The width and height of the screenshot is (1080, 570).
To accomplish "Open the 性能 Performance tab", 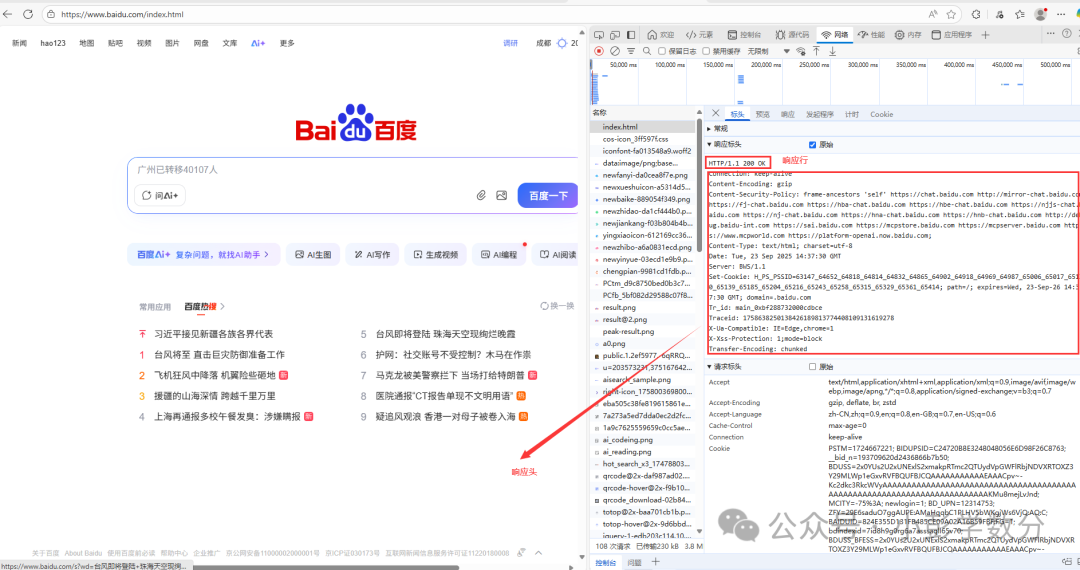I will [871, 34].
